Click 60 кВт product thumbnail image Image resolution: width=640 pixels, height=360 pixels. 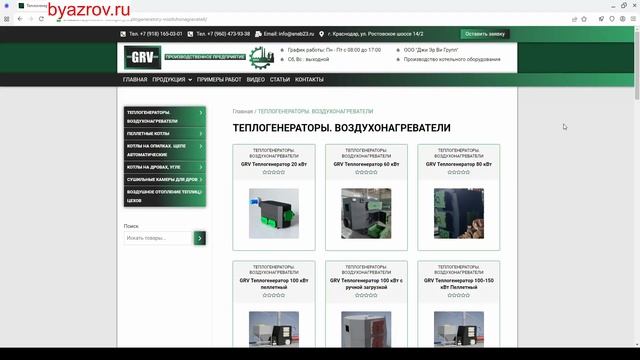click(366, 213)
